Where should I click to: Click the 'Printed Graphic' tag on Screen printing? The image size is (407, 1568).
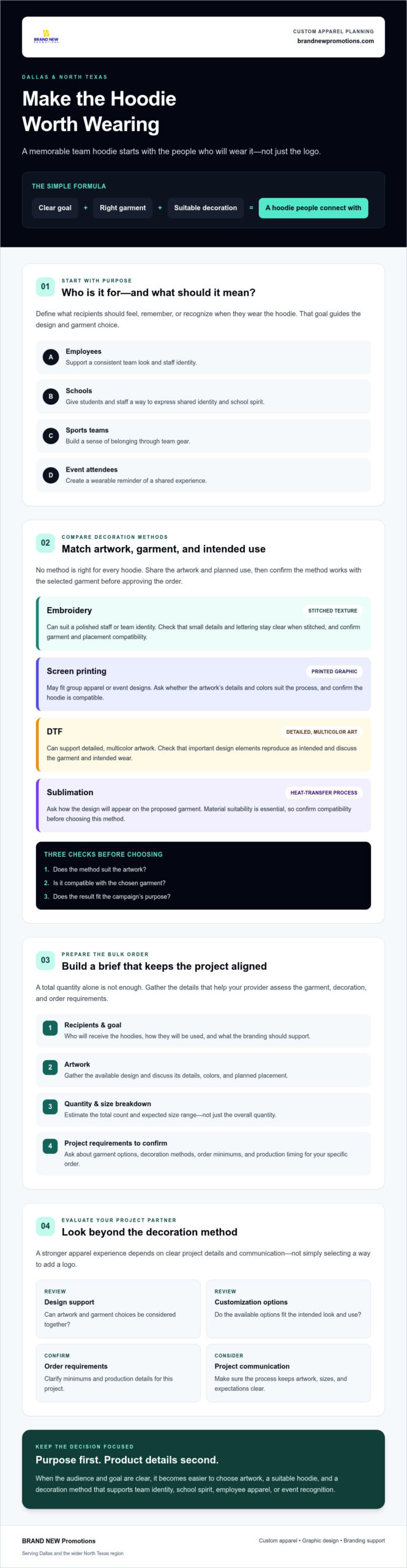coord(334,671)
